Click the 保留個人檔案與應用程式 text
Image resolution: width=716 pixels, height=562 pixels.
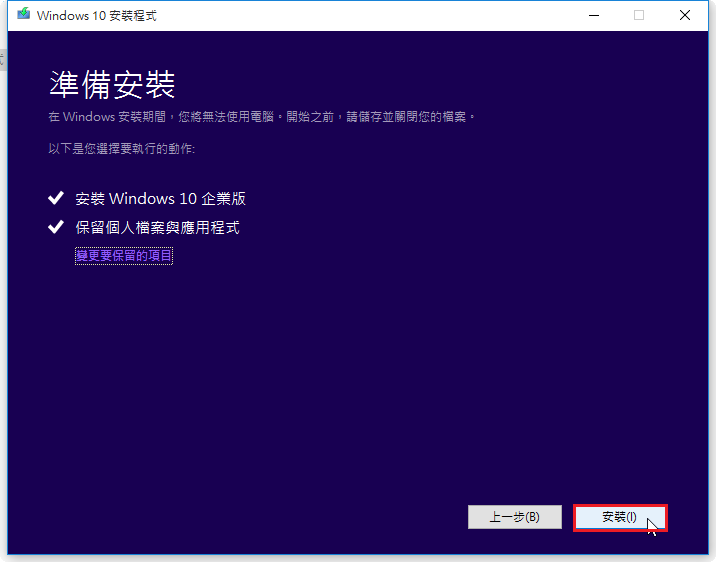[157, 228]
